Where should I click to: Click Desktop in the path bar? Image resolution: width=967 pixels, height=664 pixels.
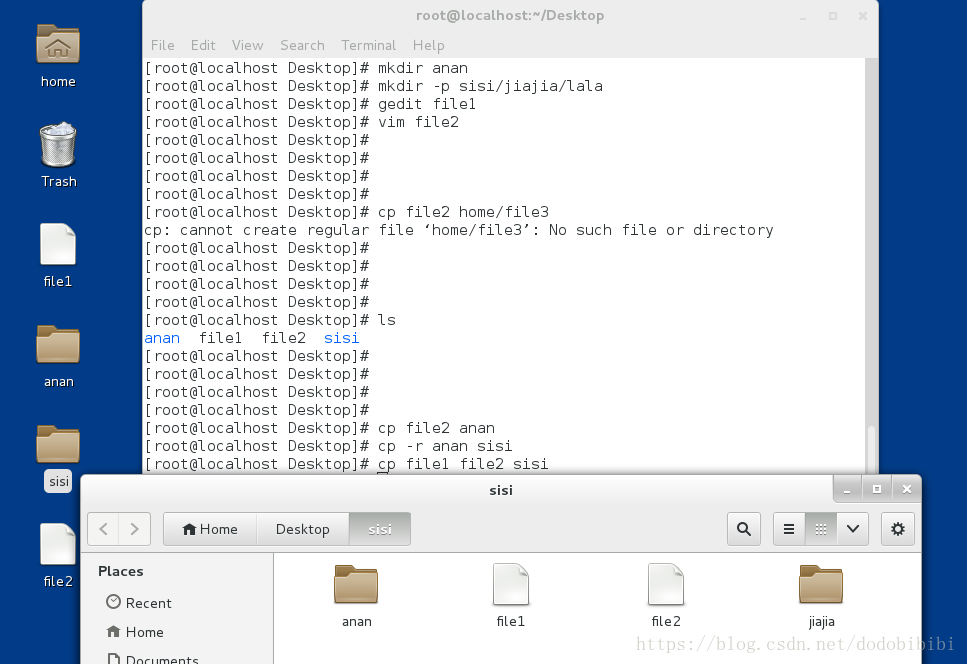click(x=303, y=529)
